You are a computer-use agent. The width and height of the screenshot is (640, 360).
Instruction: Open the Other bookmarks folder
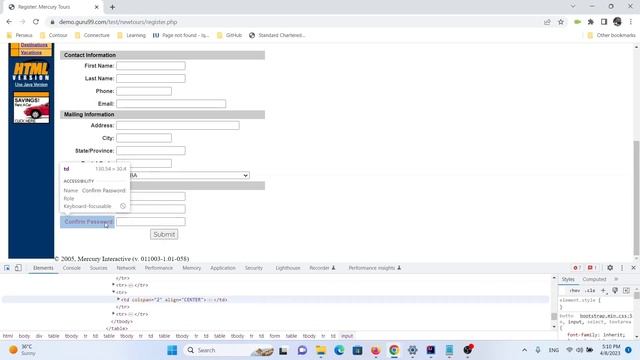point(611,35)
